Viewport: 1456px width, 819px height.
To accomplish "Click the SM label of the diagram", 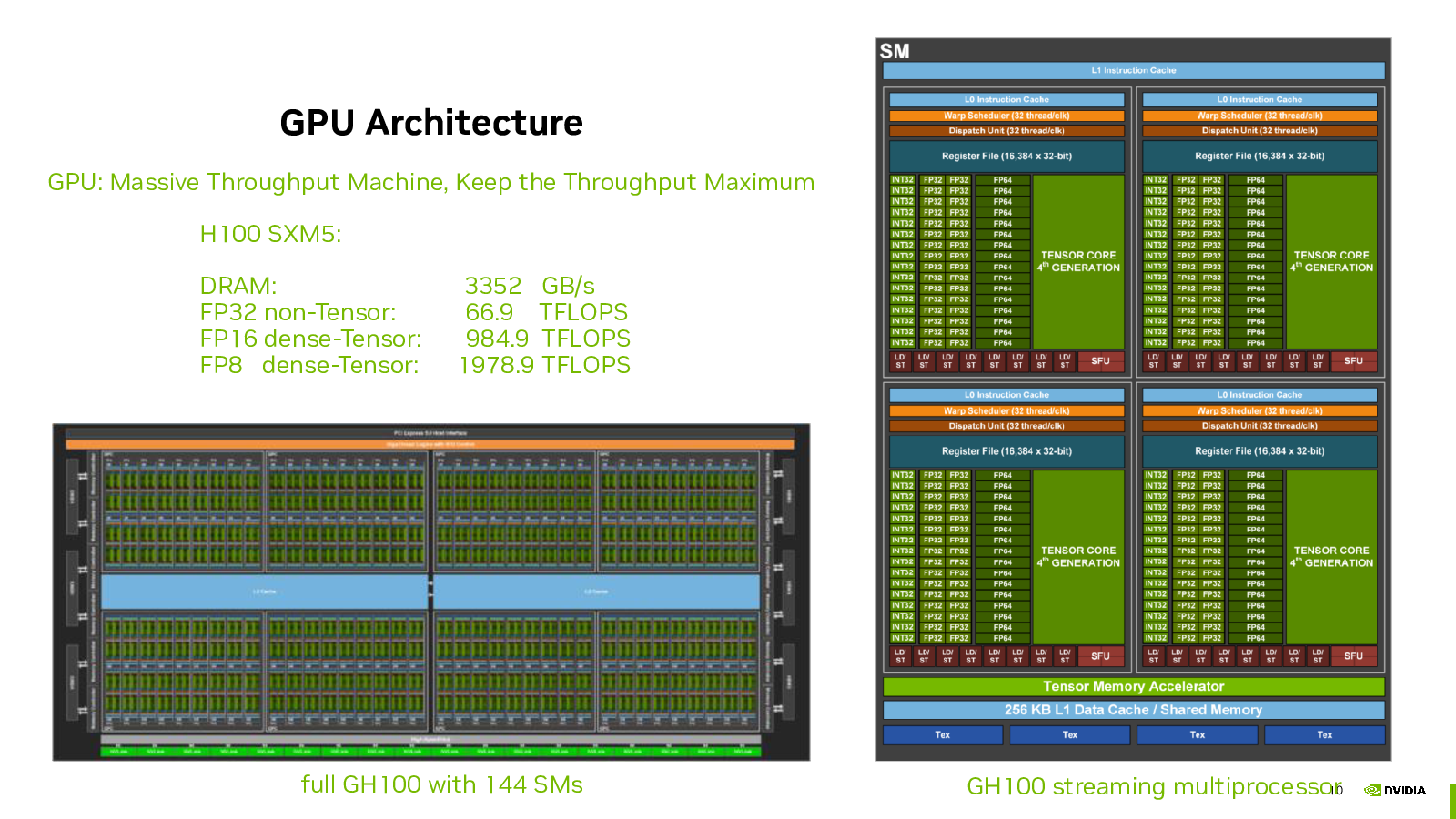I will click(x=895, y=51).
